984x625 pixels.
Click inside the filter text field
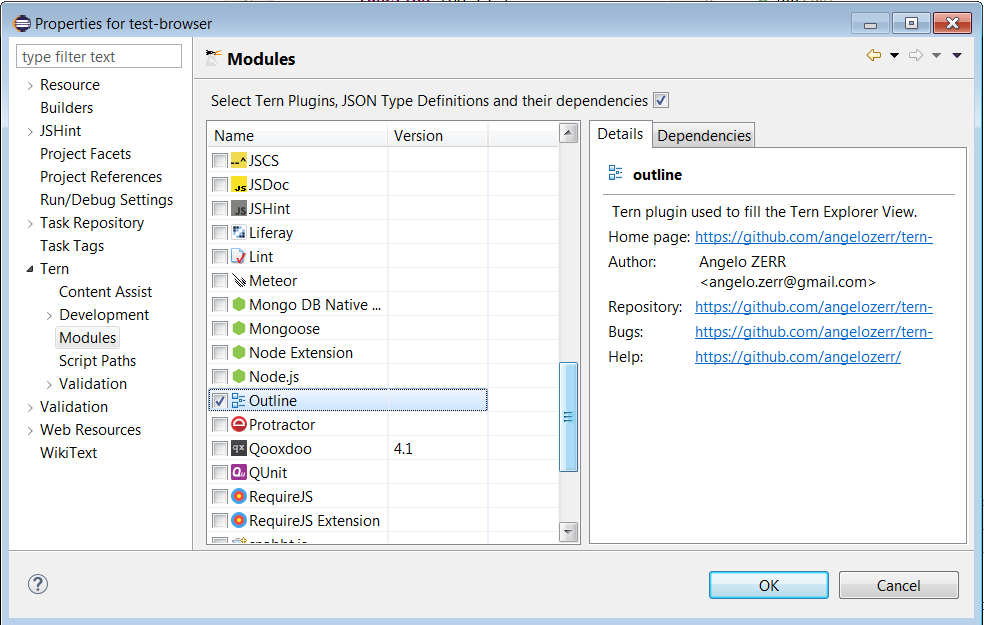(x=98, y=56)
